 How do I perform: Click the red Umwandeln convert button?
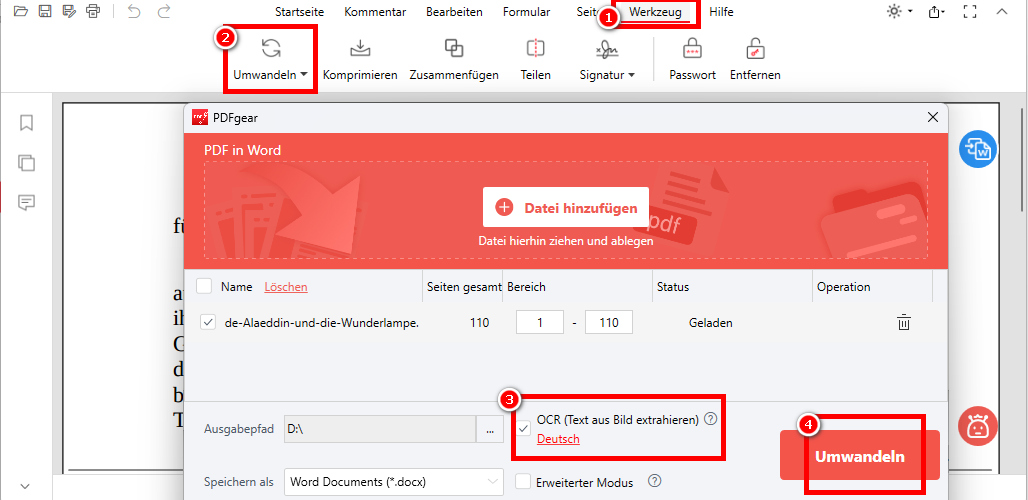[x=860, y=457]
